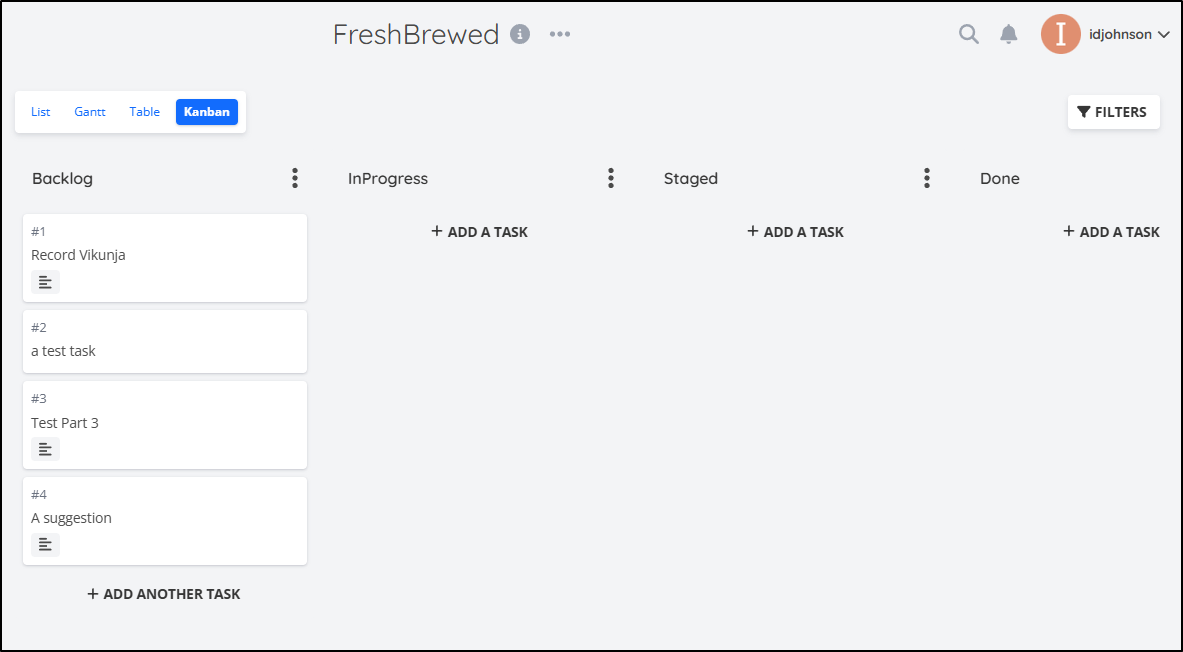Open the Filters button
1183x652 pixels.
(x=1114, y=112)
